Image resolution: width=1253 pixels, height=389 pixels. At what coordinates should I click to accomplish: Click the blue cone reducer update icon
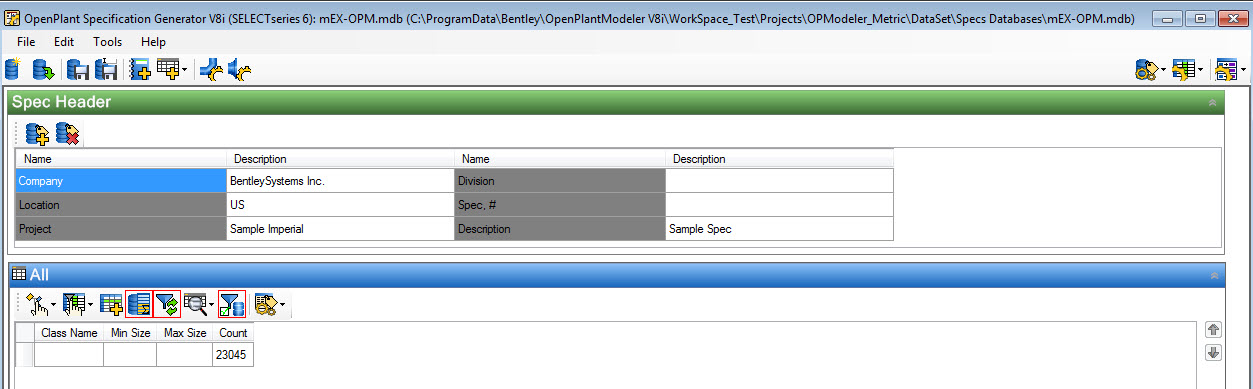point(239,69)
